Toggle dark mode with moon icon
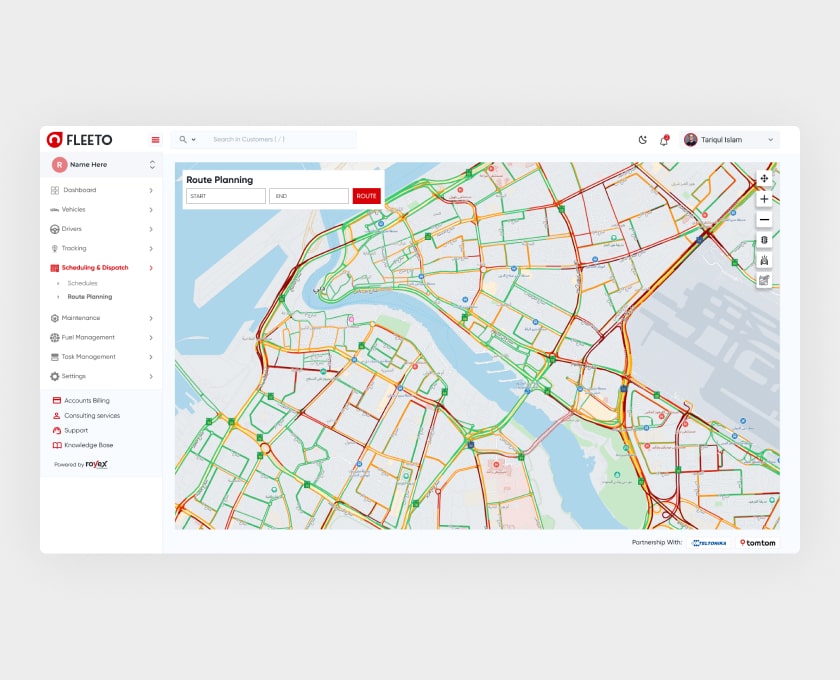 point(642,140)
